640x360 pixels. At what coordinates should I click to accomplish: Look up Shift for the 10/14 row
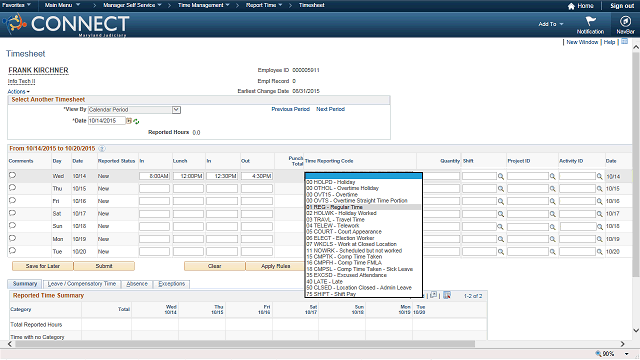point(500,176)
